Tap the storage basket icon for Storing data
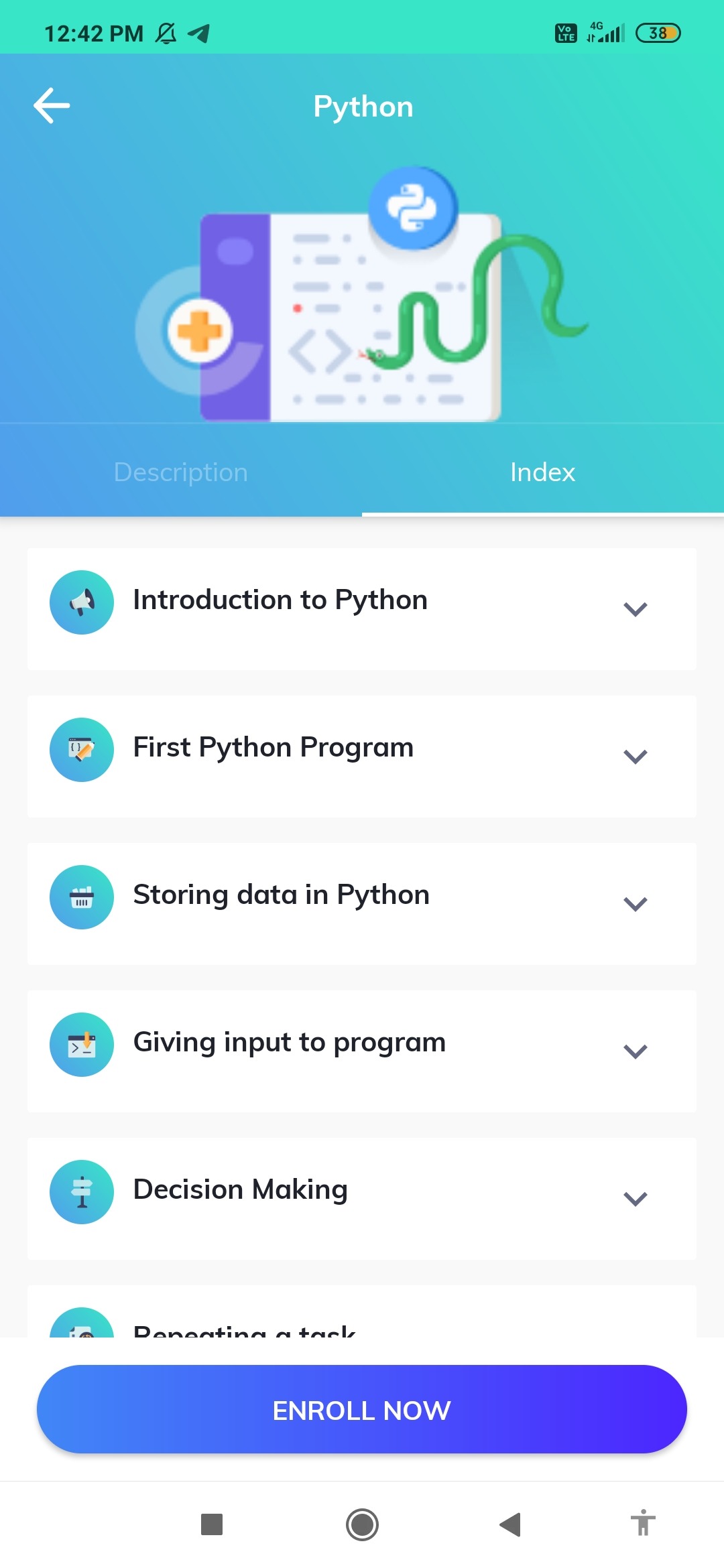 [82, 897]
